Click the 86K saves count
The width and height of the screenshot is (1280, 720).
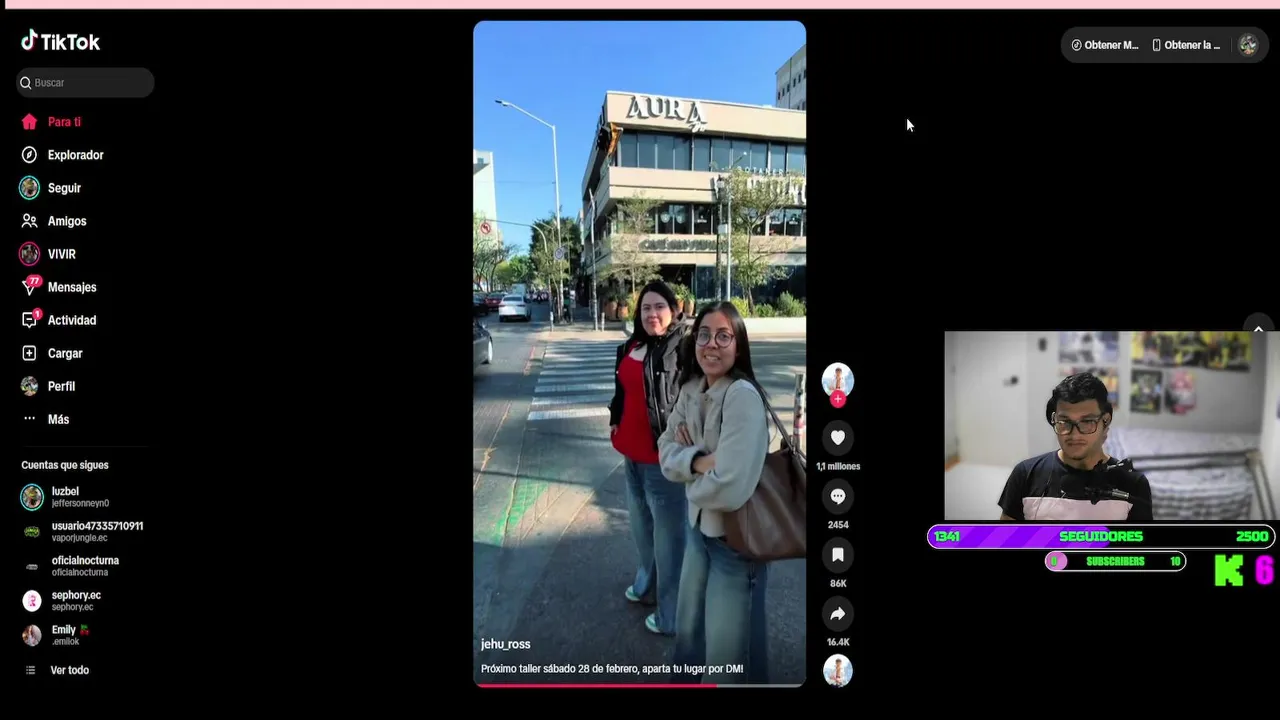click(x=838, y=583)
